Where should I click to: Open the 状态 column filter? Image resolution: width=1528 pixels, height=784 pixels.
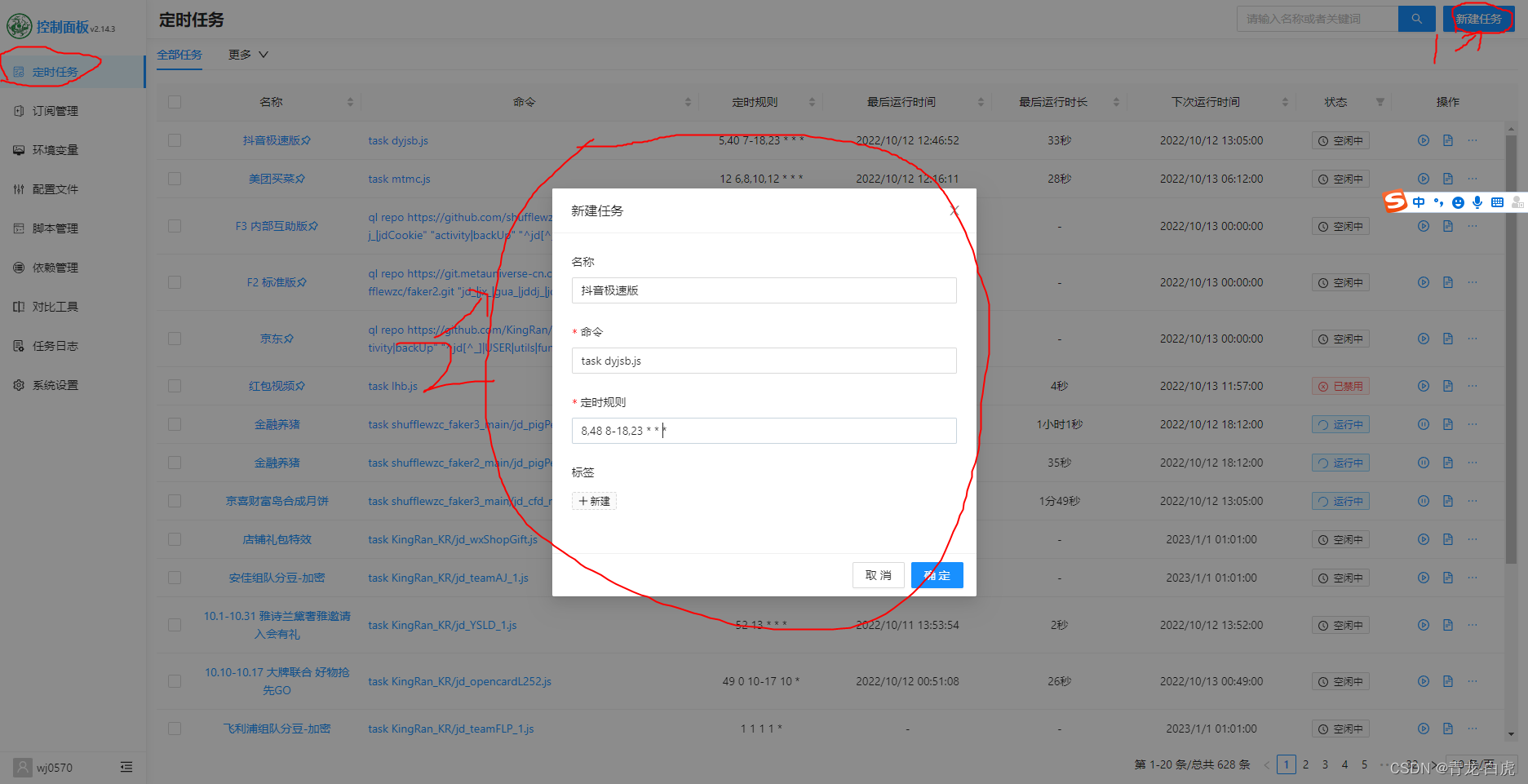click(1380, 102)
